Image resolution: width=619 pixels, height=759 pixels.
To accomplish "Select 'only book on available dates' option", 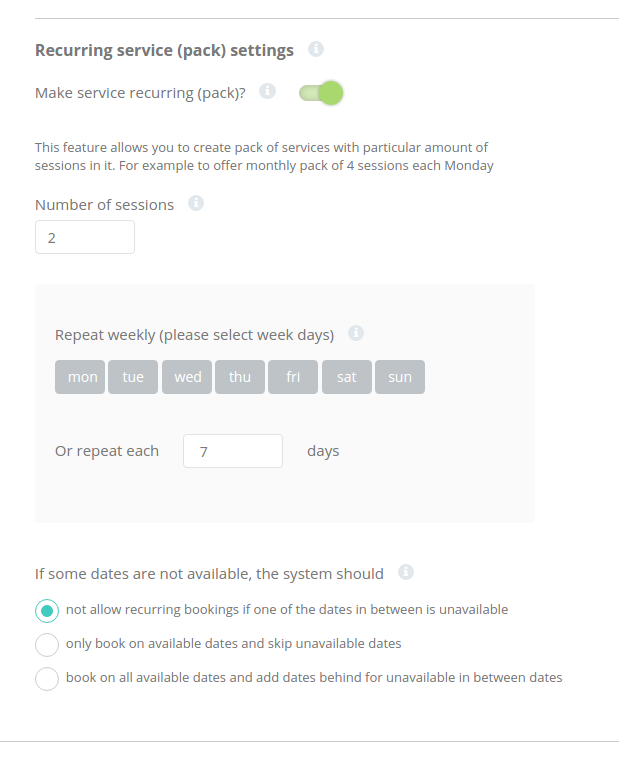I will coord(47,644).
